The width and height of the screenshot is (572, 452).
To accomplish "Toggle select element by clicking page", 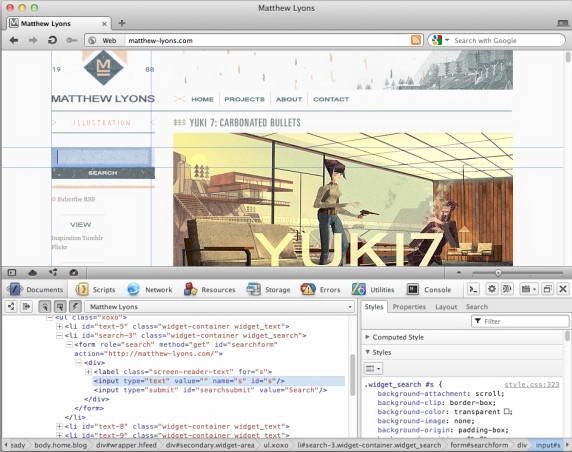I will coord(45,306).
